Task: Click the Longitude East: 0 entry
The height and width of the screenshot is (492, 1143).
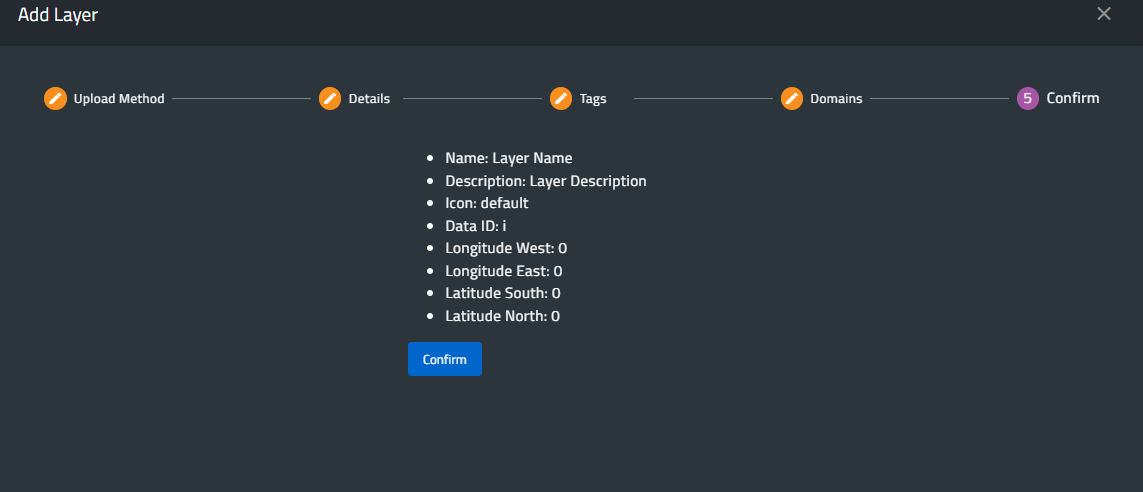Action: coord(503,271)
